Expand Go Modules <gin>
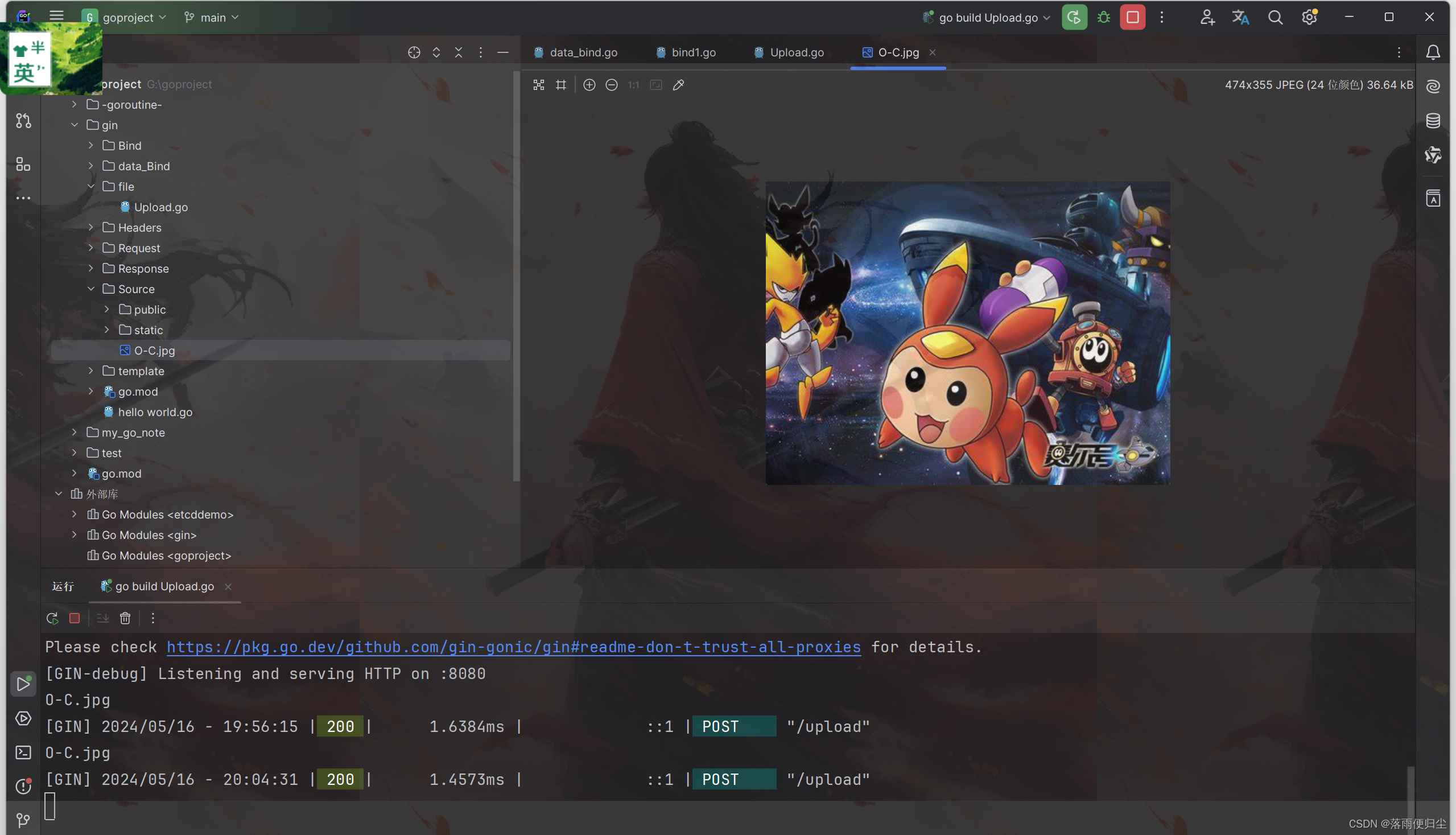 point(74,534)
